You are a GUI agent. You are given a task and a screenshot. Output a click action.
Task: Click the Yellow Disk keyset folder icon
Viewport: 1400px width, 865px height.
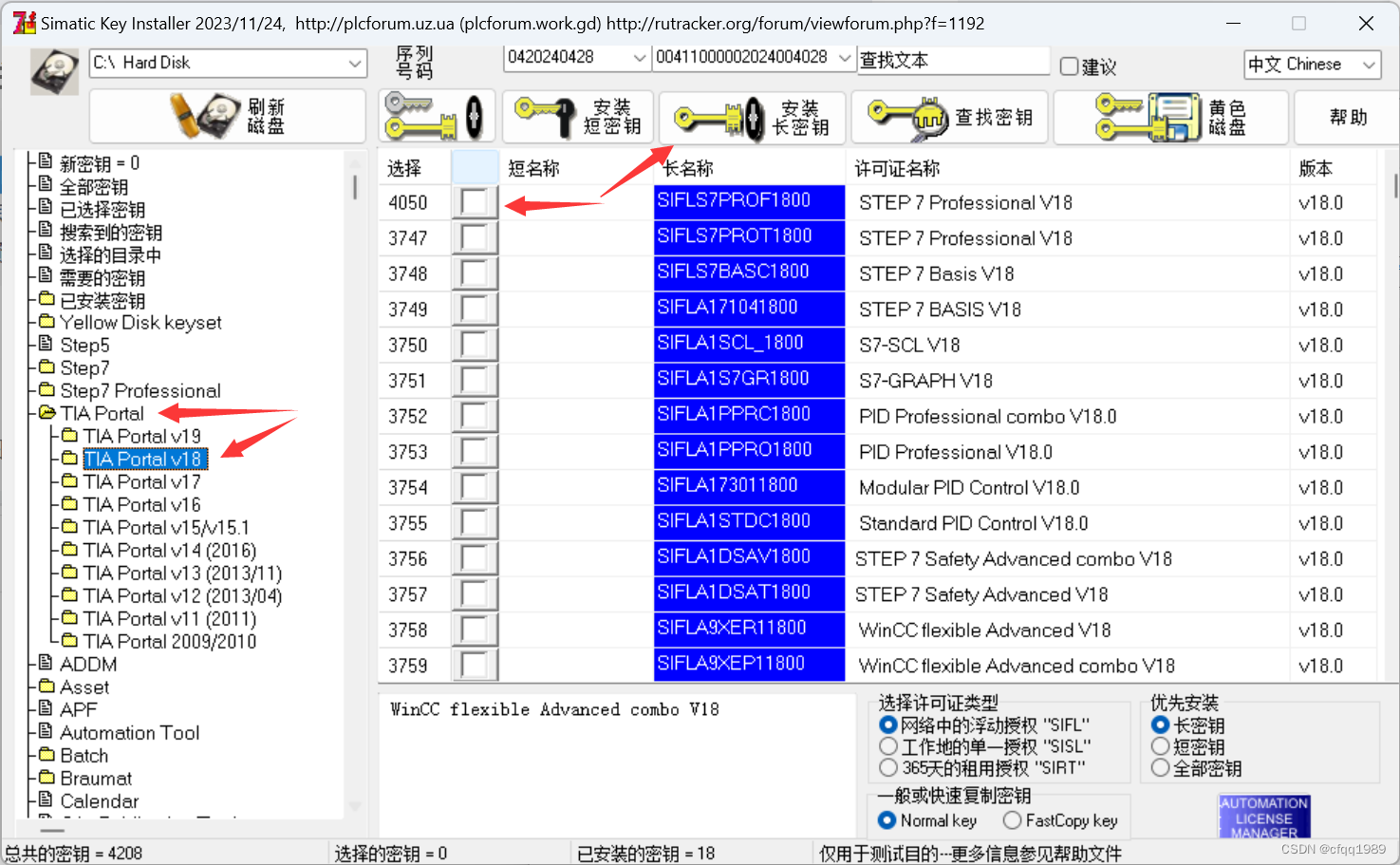[x=47, y=322]
